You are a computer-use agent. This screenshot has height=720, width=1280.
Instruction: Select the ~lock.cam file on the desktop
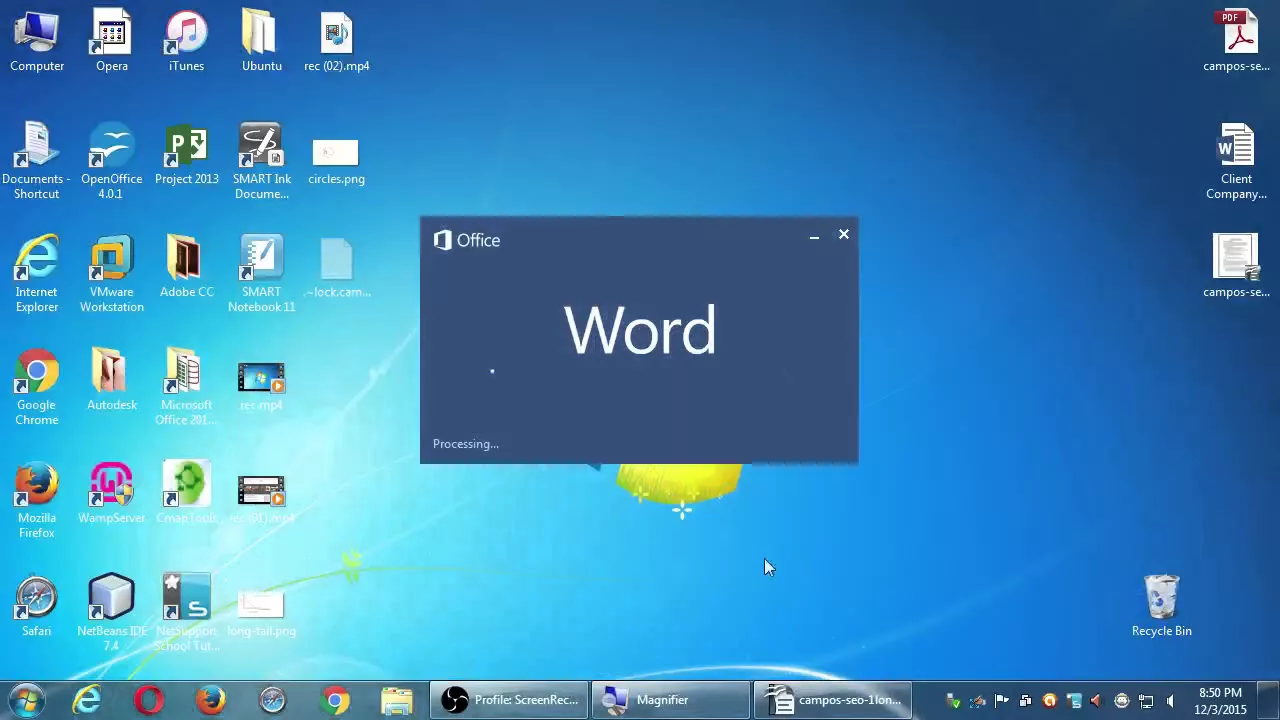pyautogui.click(x=337, y=266)
